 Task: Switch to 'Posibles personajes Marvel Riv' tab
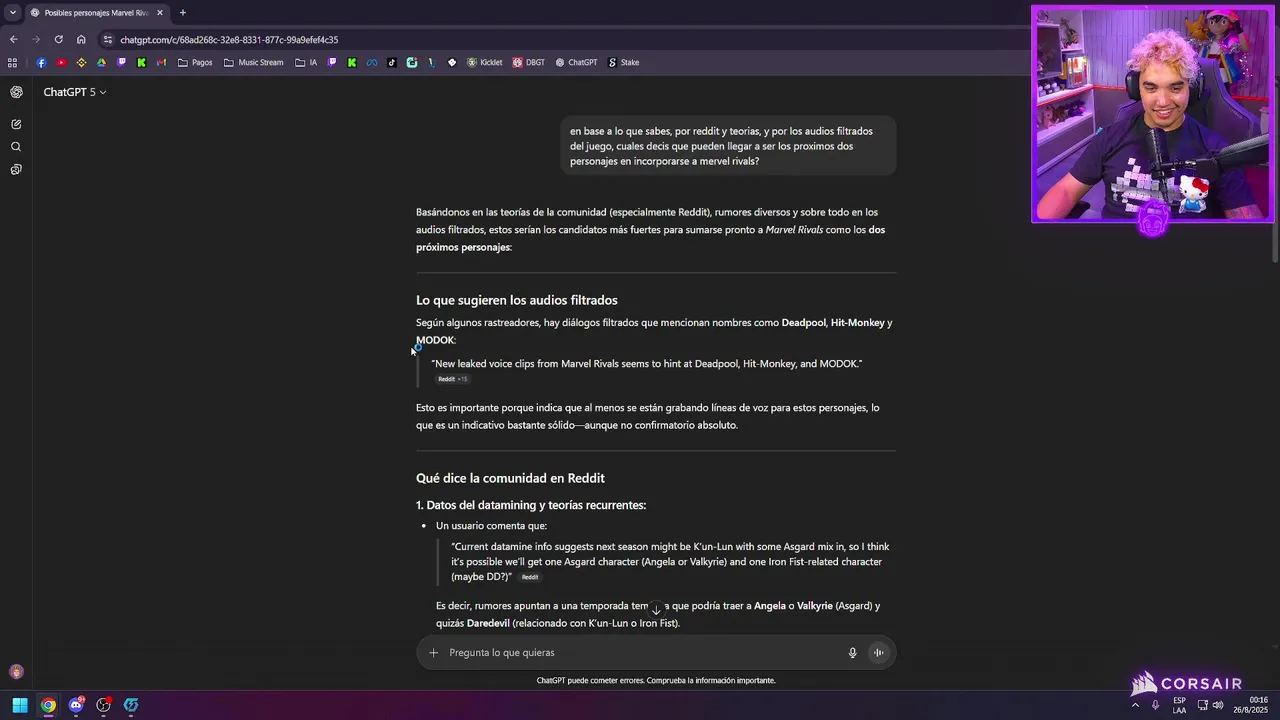(96, 13)
